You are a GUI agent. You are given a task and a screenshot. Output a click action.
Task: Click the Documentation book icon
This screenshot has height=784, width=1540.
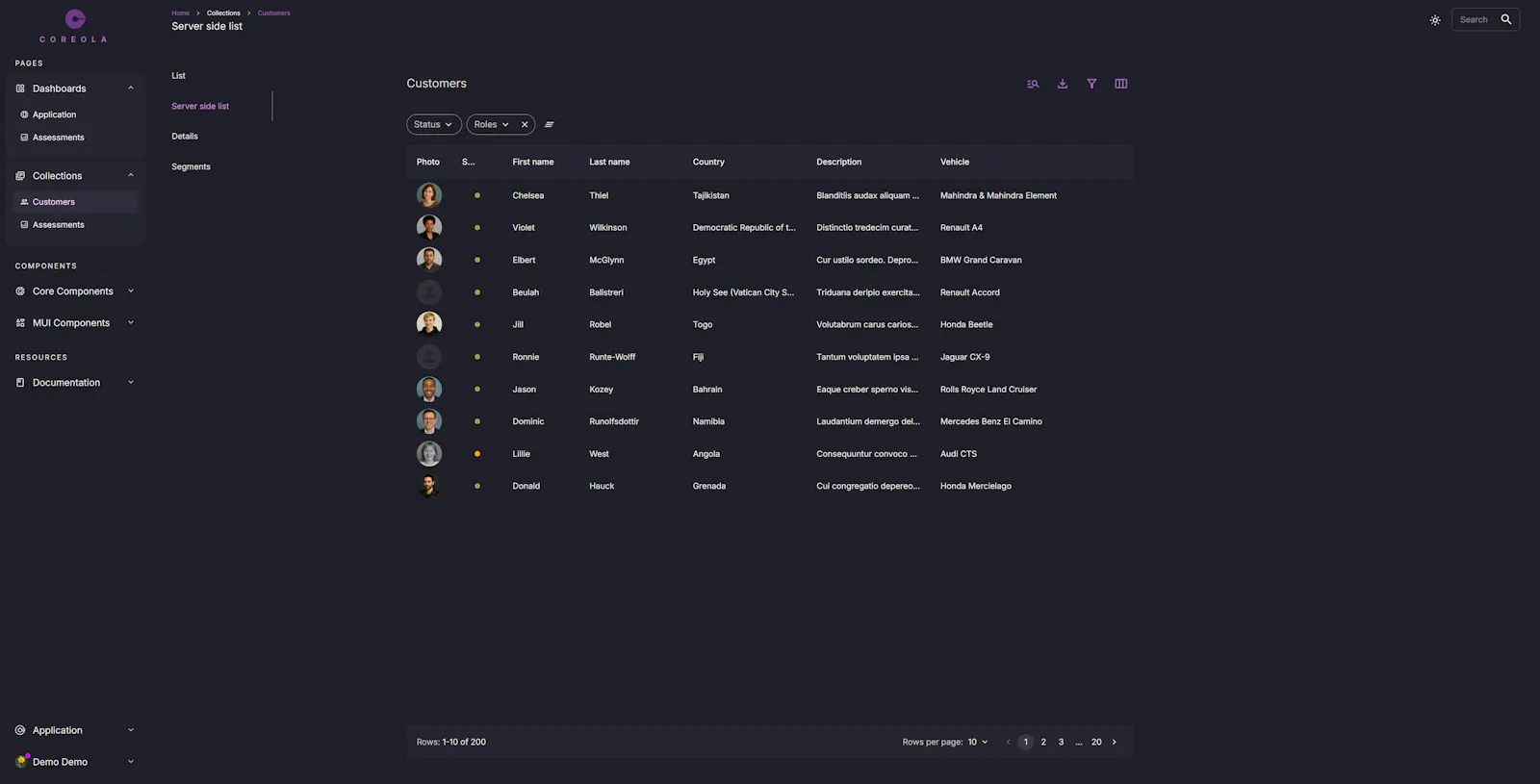click(x=20, y=383)
